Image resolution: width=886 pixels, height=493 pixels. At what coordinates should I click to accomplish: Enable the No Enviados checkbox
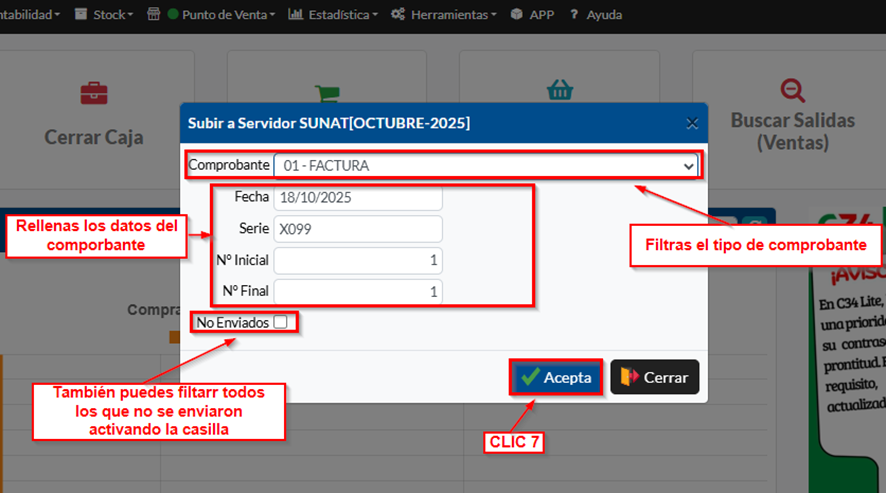(x=280, y=322)
